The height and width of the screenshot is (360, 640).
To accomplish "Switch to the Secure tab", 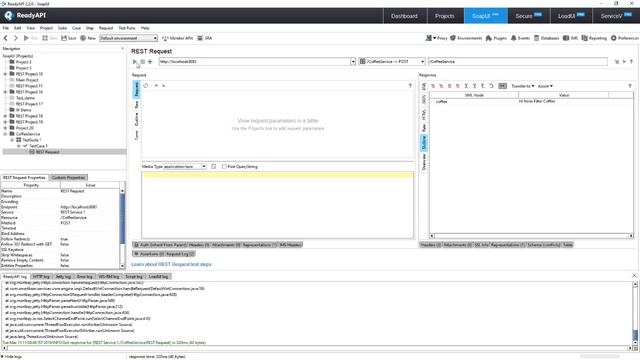I will pyautogui.click(x=529, y=16).
